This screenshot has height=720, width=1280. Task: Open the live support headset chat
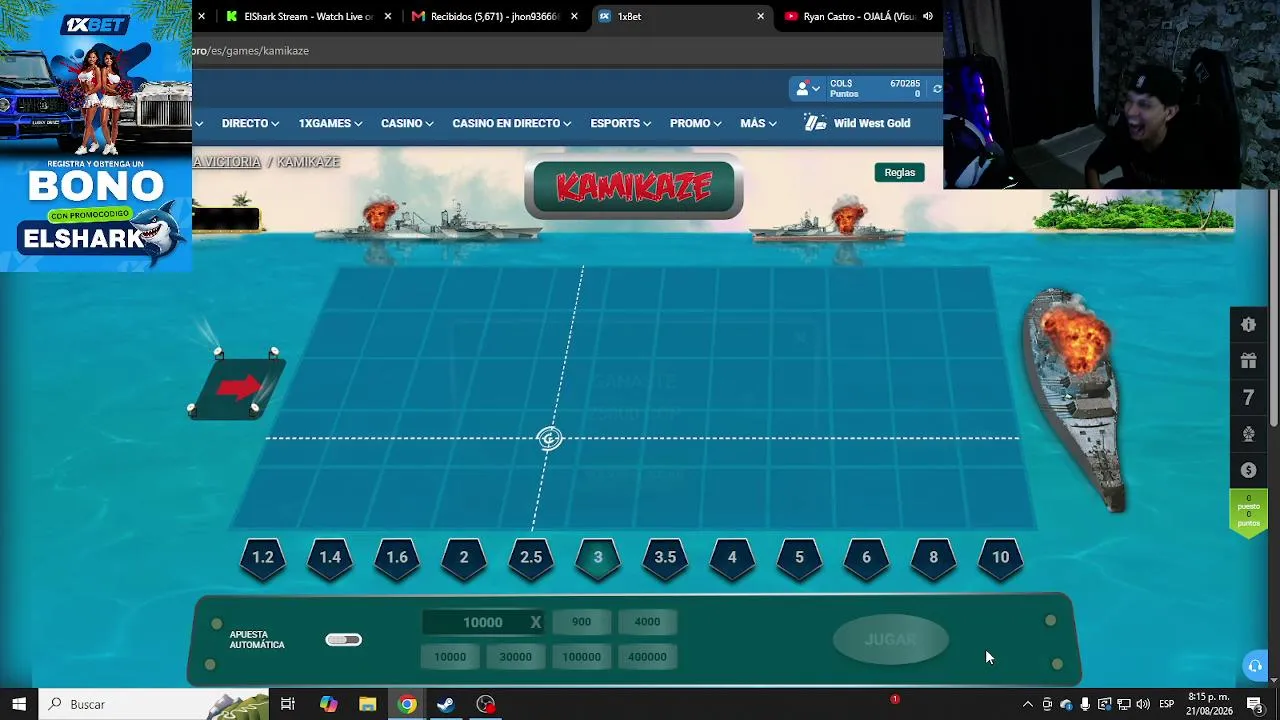coord(1255,666)
